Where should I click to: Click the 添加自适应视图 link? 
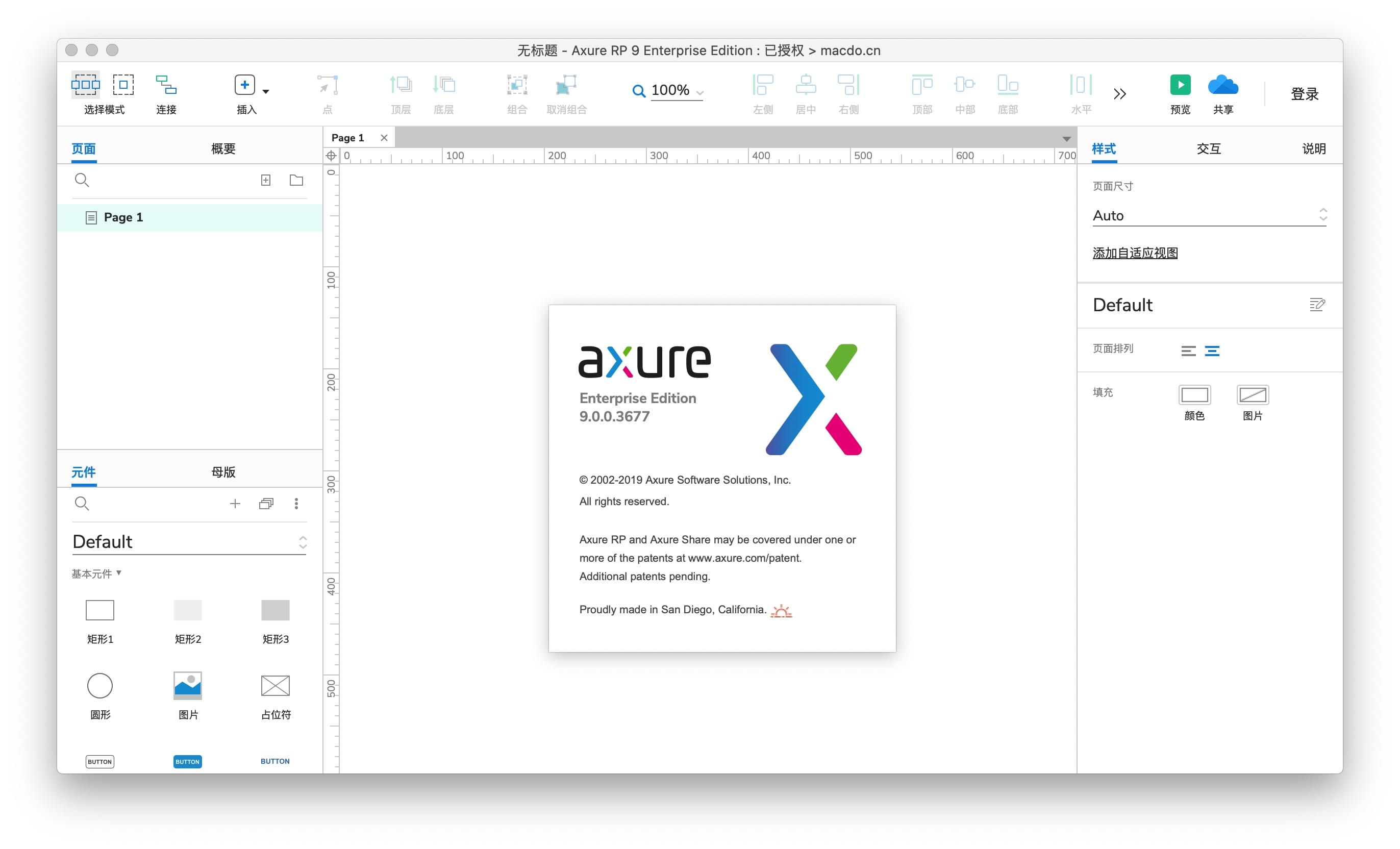coord(1135,253)
